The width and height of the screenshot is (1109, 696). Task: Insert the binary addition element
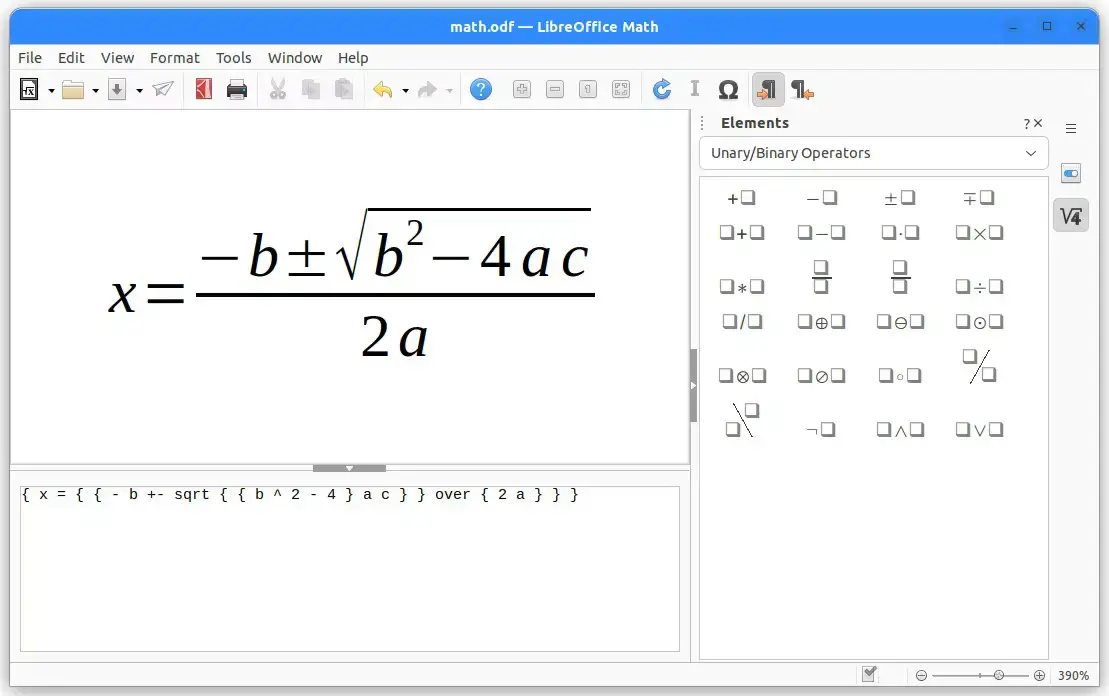741,233
